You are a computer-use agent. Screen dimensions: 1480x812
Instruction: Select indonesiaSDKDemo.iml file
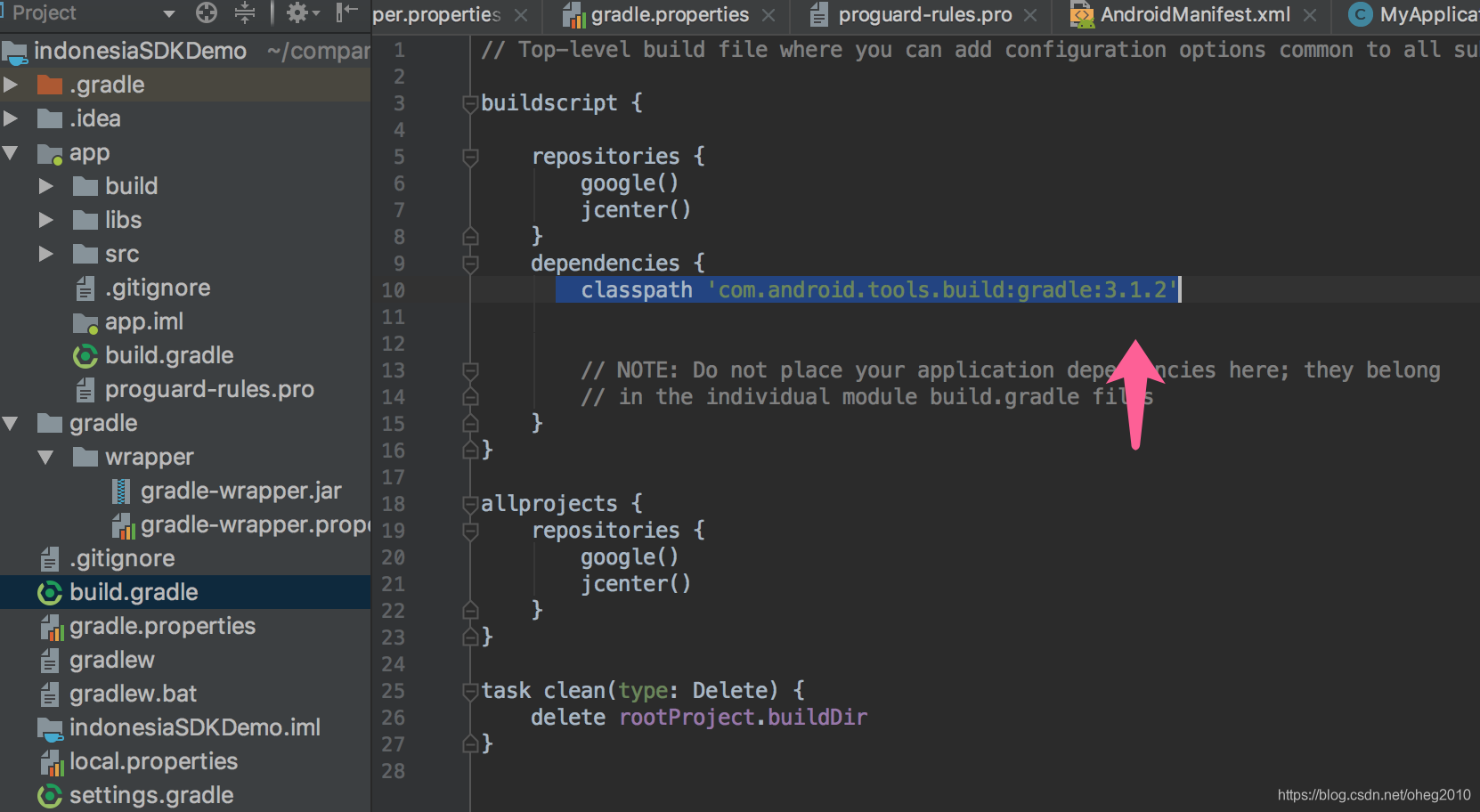194,727
